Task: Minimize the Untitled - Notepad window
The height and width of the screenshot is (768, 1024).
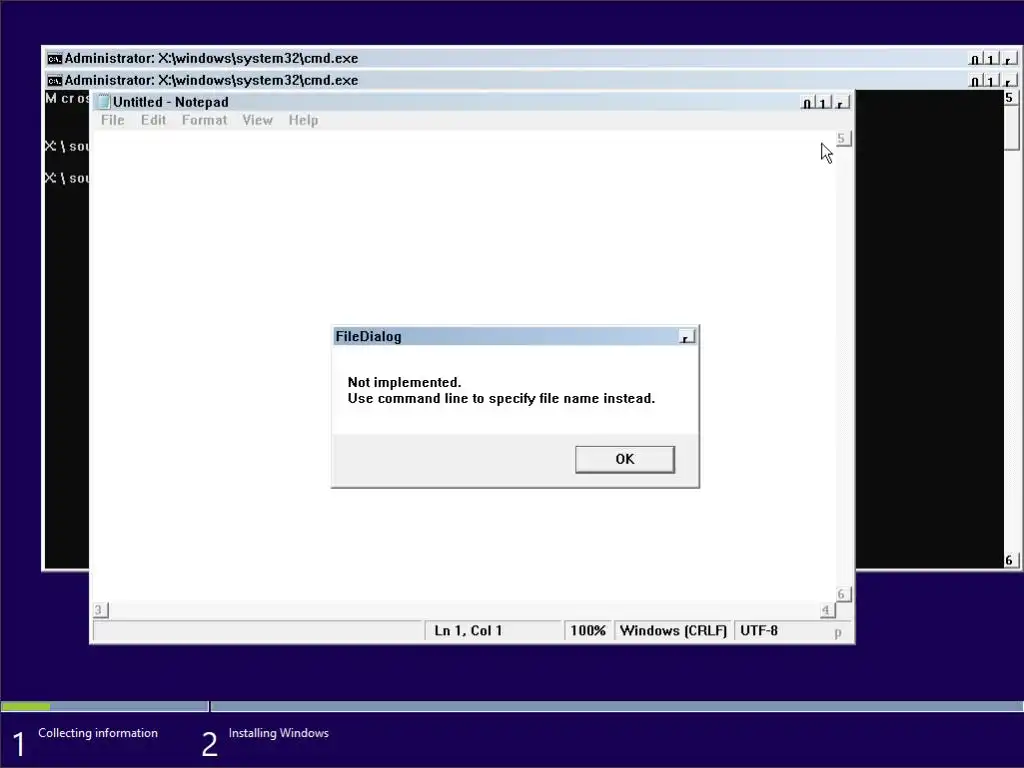Action: [x=807, y=103]
